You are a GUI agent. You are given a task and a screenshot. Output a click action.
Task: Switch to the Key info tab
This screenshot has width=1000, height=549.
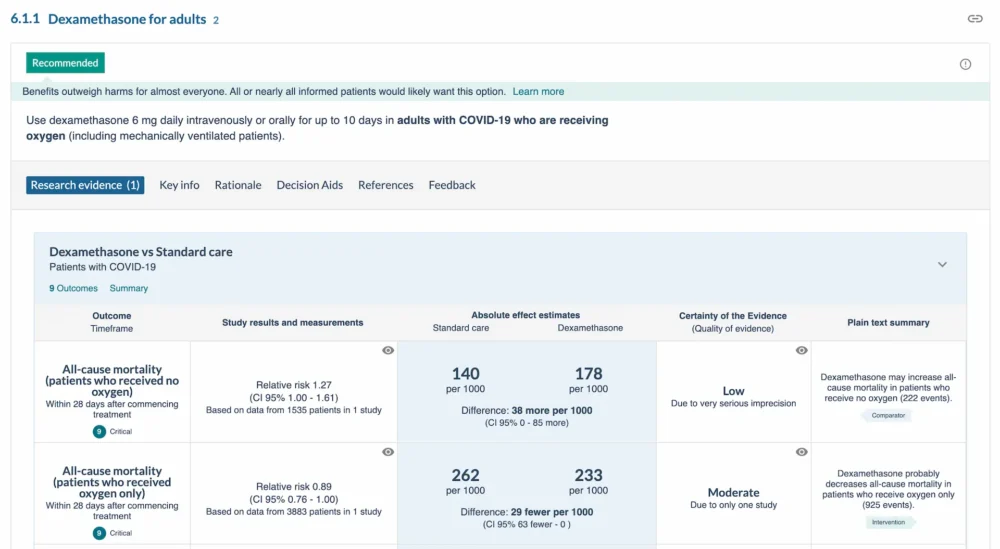(x=179, y=185)
